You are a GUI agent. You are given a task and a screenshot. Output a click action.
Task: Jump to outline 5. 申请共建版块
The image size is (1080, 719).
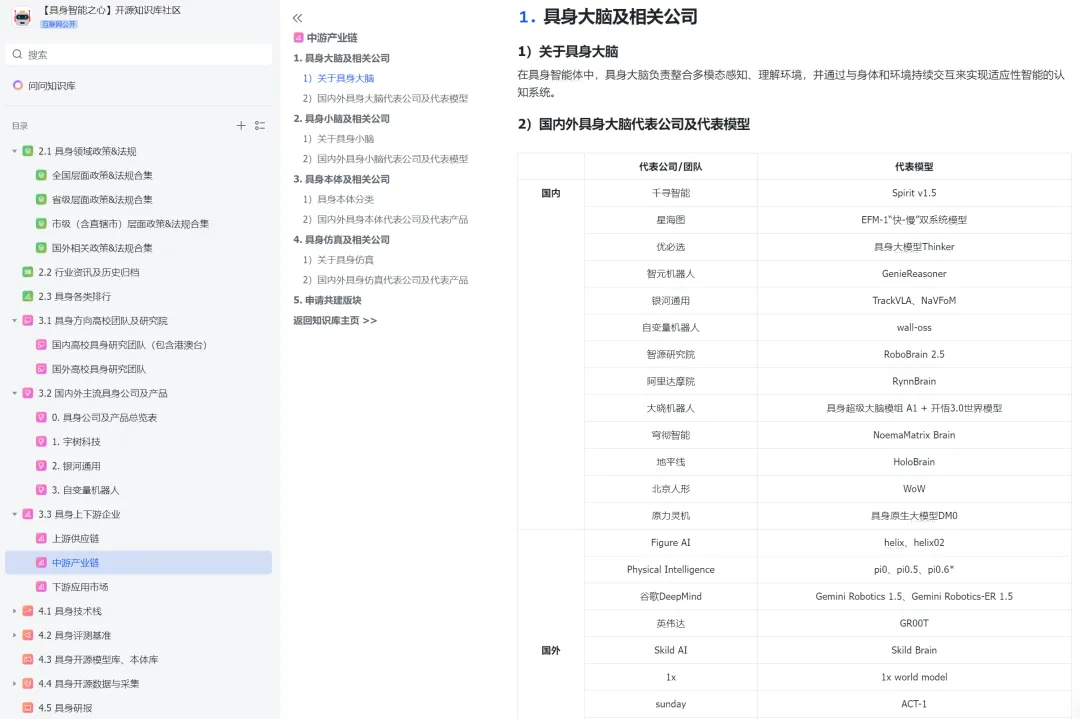click(327, 300)
